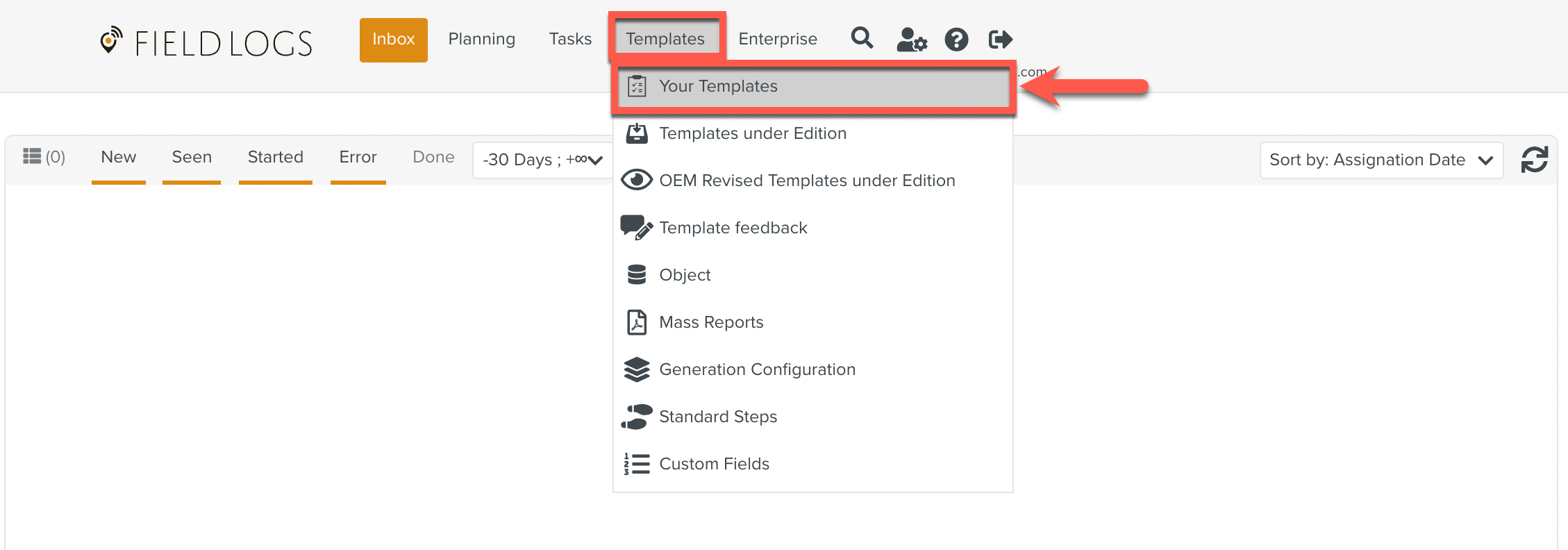The image size is (1568, 550).
Task: Select Your Templates menu entry
Action: click(x=718, y=86)
